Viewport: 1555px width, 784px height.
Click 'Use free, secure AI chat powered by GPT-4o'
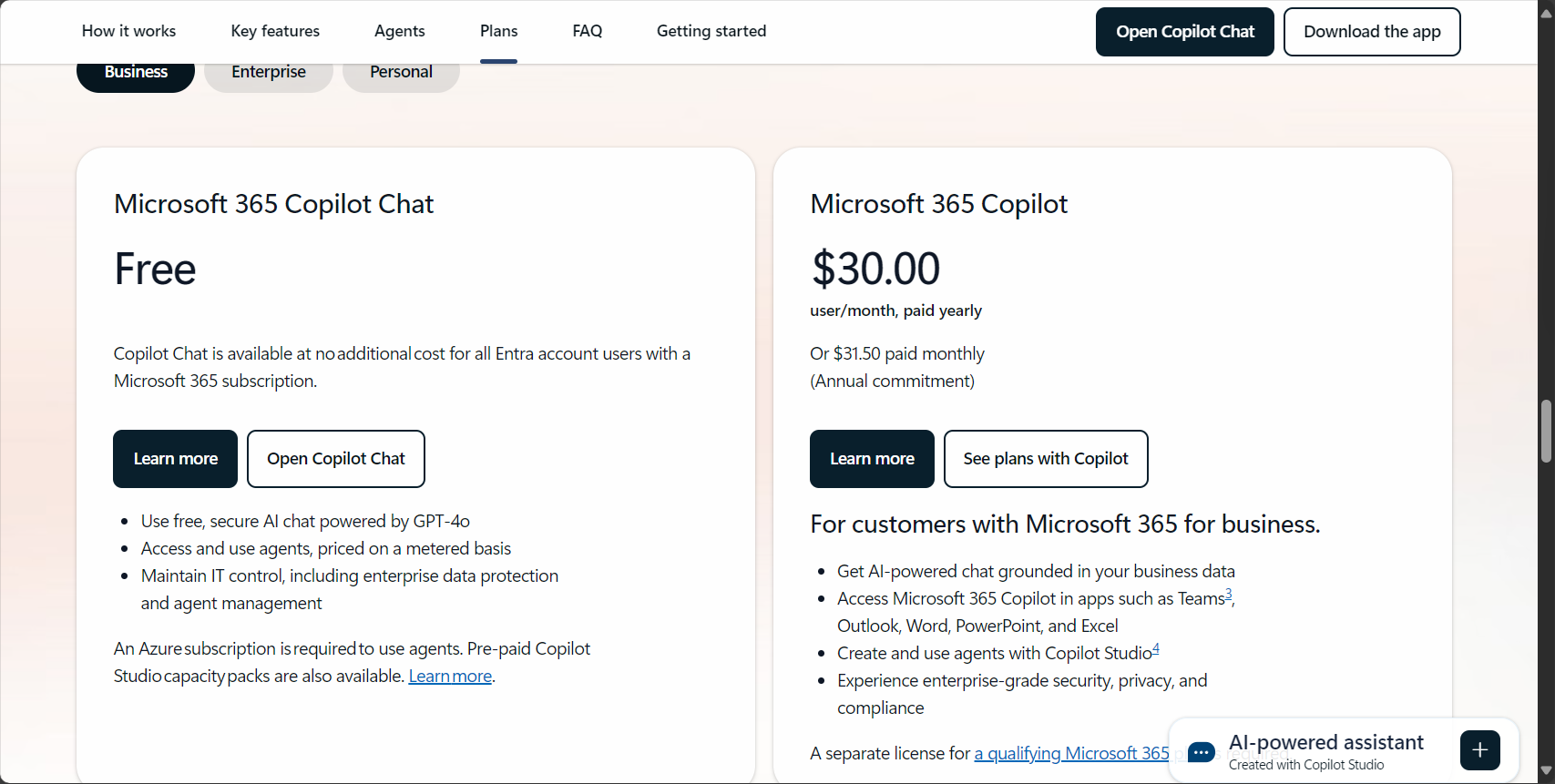[305, 521]
